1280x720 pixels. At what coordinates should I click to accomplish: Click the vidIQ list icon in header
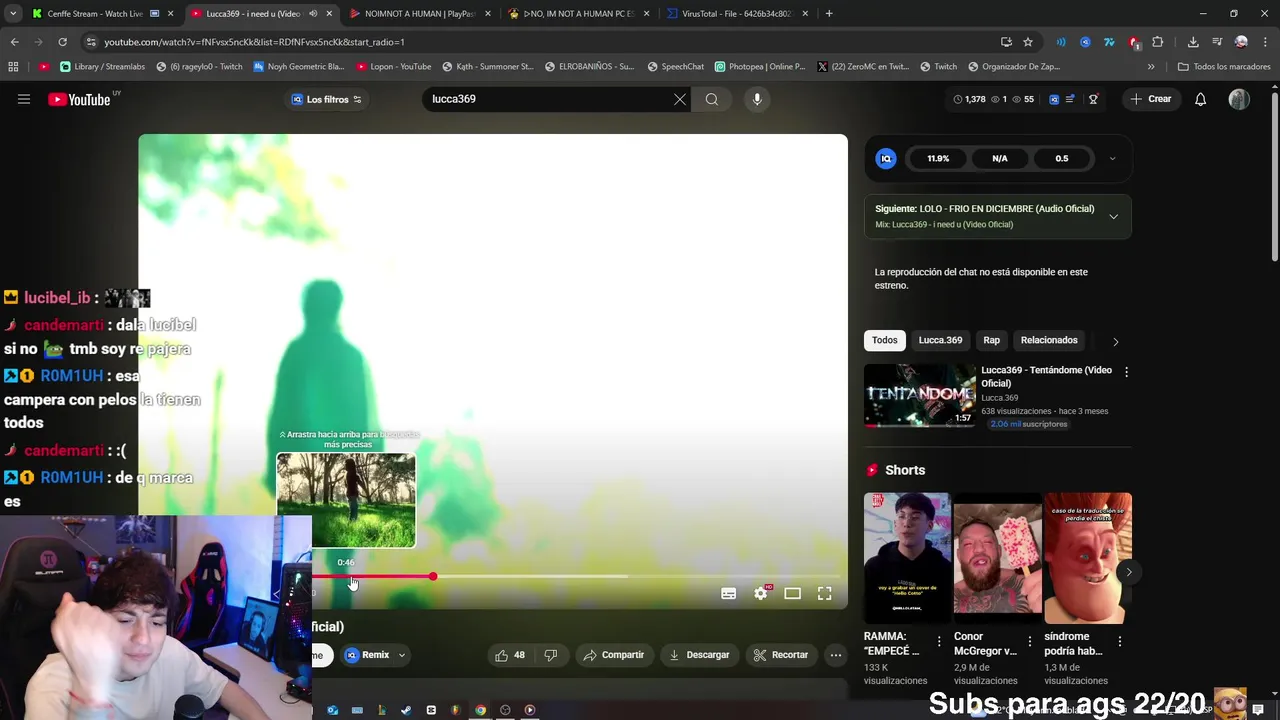[x=1070, y=99]
